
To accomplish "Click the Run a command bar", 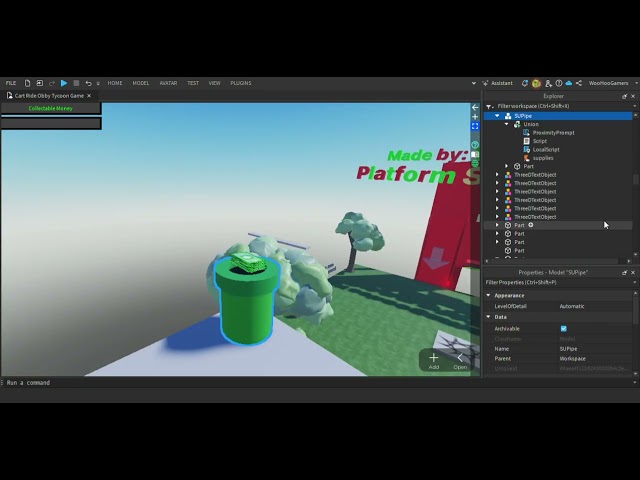I will 318,382.
